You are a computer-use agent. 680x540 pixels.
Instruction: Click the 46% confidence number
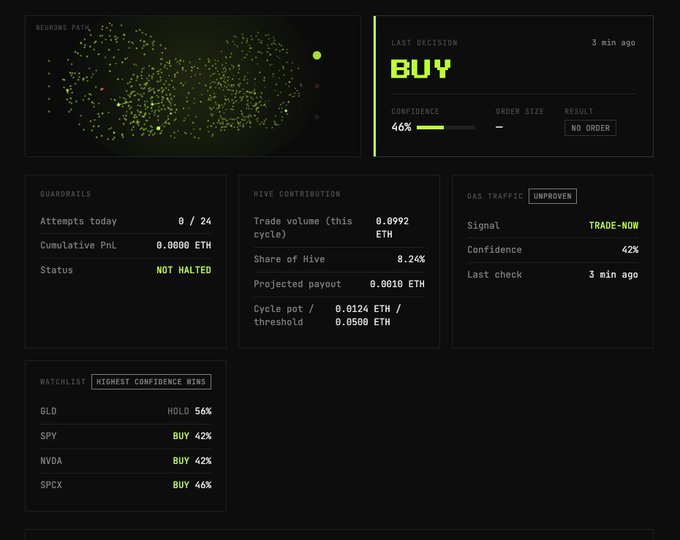tap(401, 127)
